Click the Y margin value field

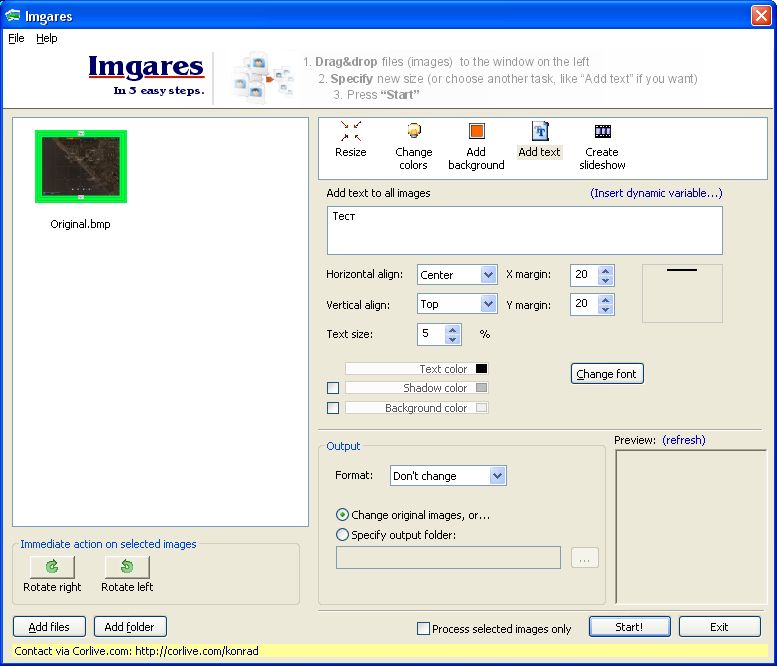pos(584,304)
